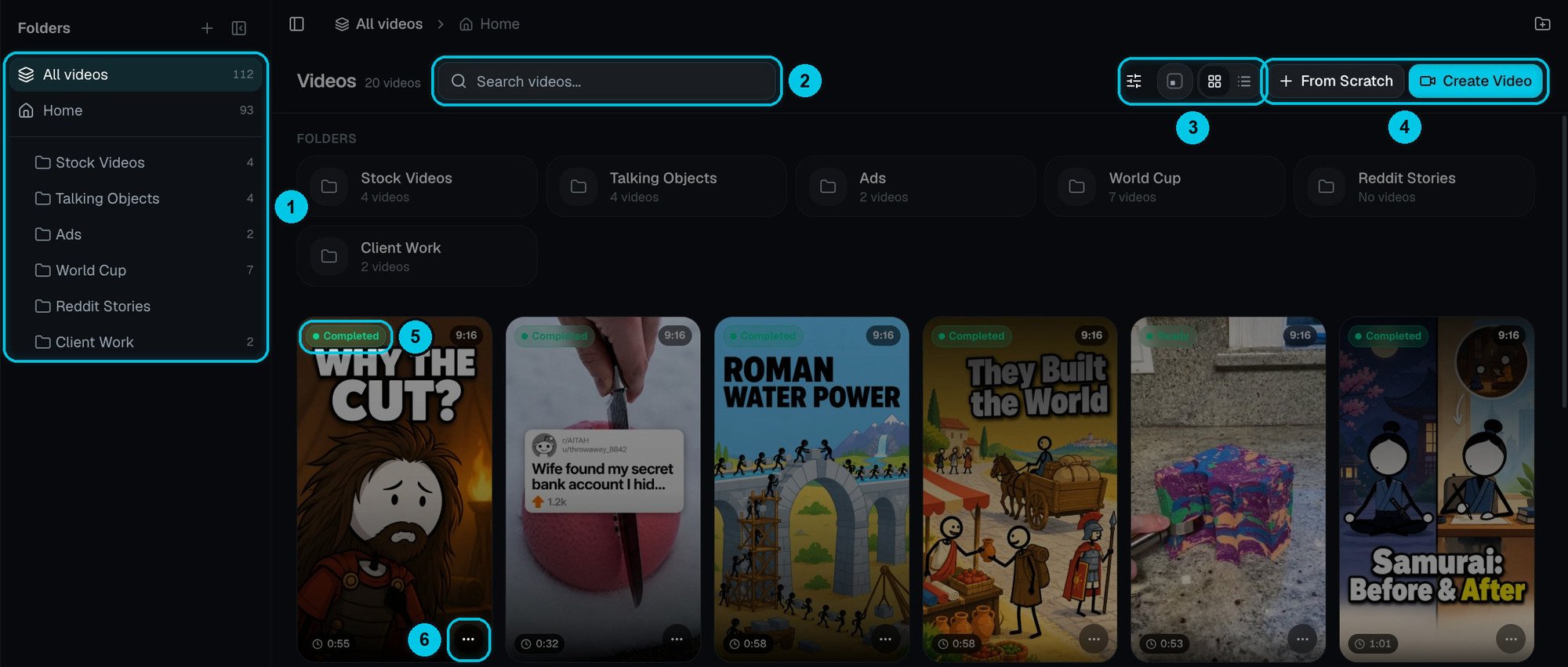The height and width of the screenshot is (667, 1568).
Task: Open Talking Objects folder in sidebar
Action: tap(143, 198)
